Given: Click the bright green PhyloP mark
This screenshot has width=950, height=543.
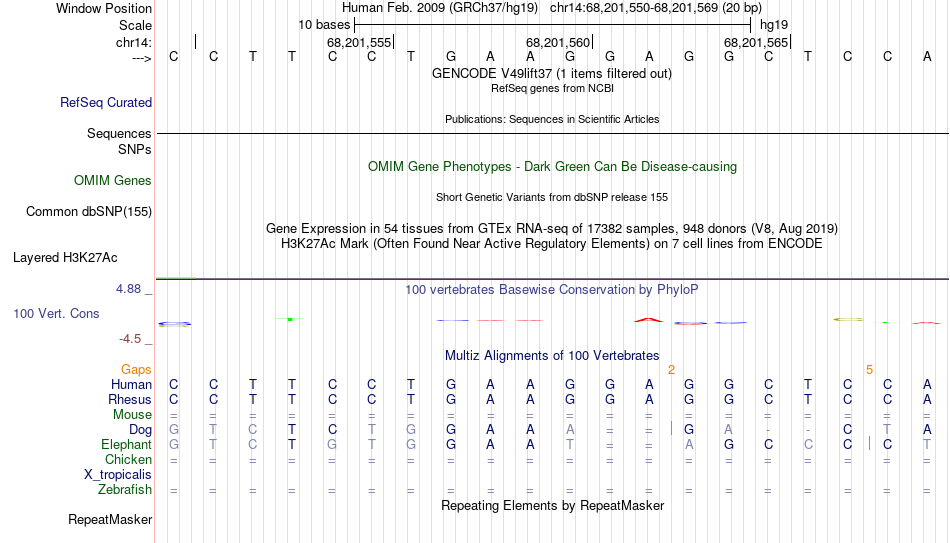Looking at the screenshot, I should click(290, 319).
